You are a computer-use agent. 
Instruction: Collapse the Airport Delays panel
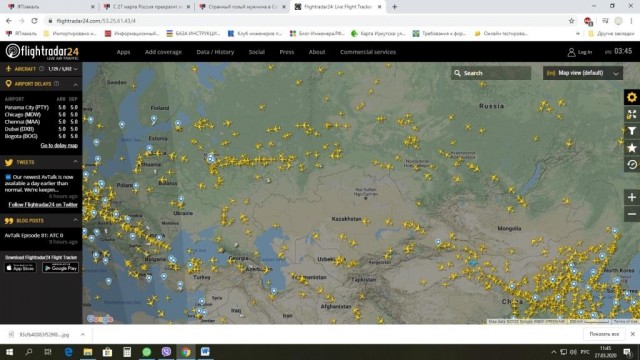76,84
